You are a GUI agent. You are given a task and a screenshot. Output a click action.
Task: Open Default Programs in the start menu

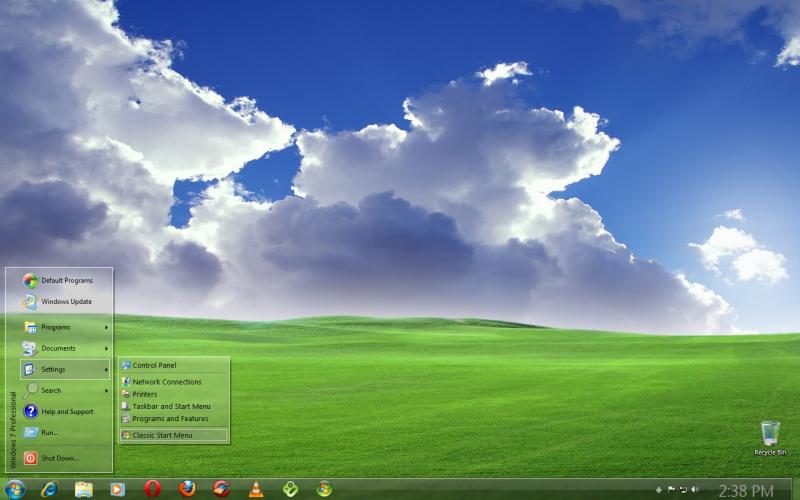coord(65,280)
